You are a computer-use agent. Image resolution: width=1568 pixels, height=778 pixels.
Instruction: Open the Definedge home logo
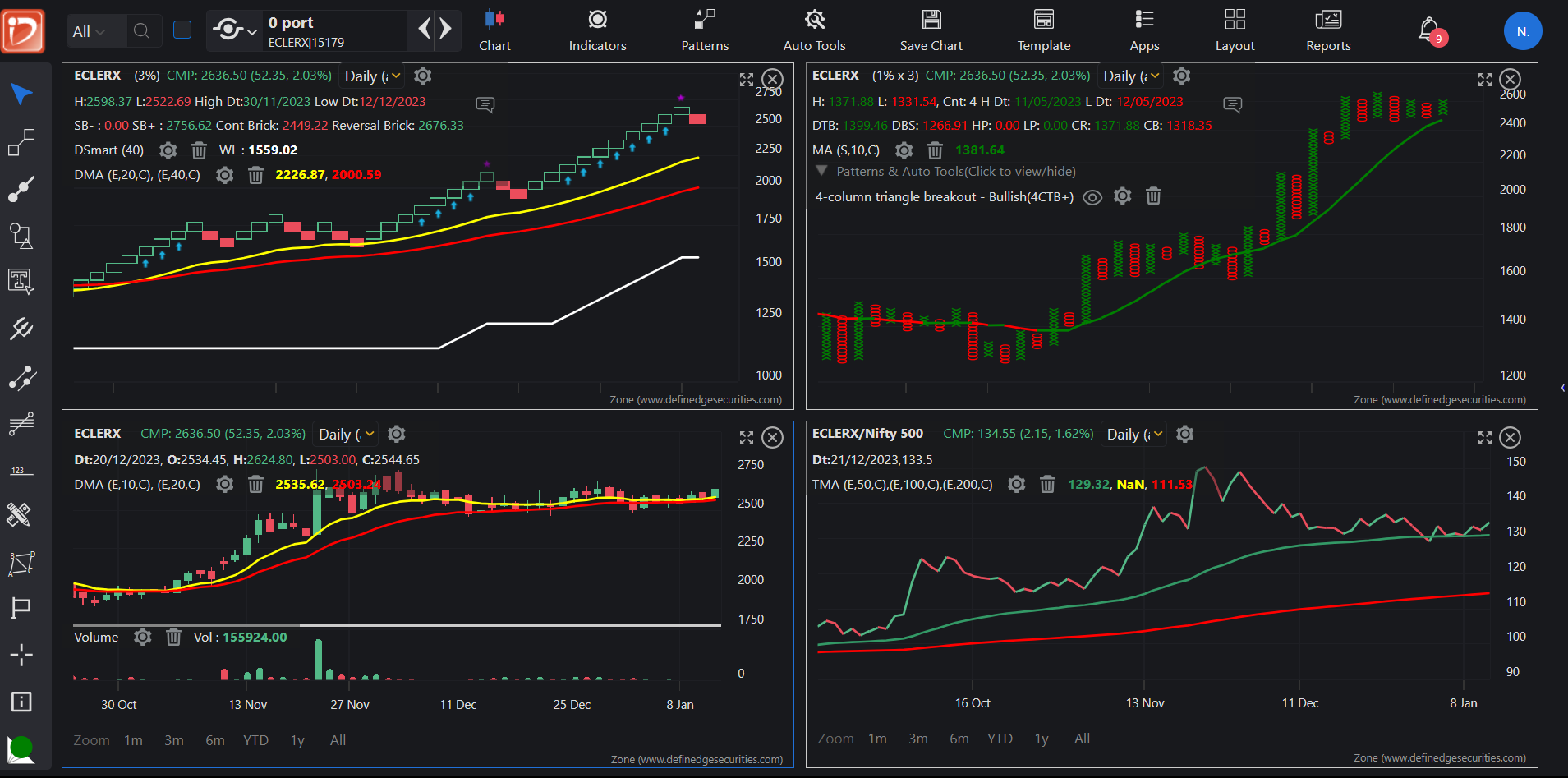tap(23, 31)
